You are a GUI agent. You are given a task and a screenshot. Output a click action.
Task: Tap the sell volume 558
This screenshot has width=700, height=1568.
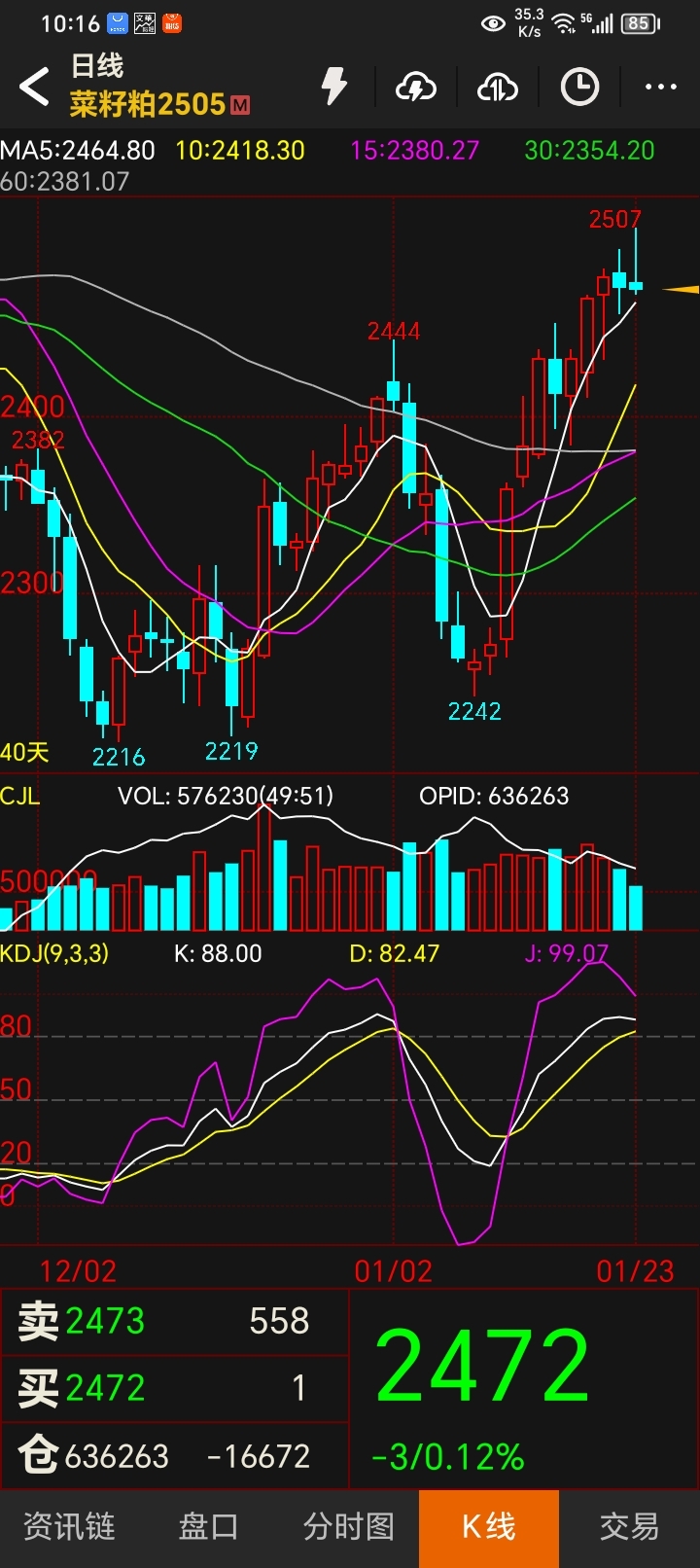(x=279, y=1321)
